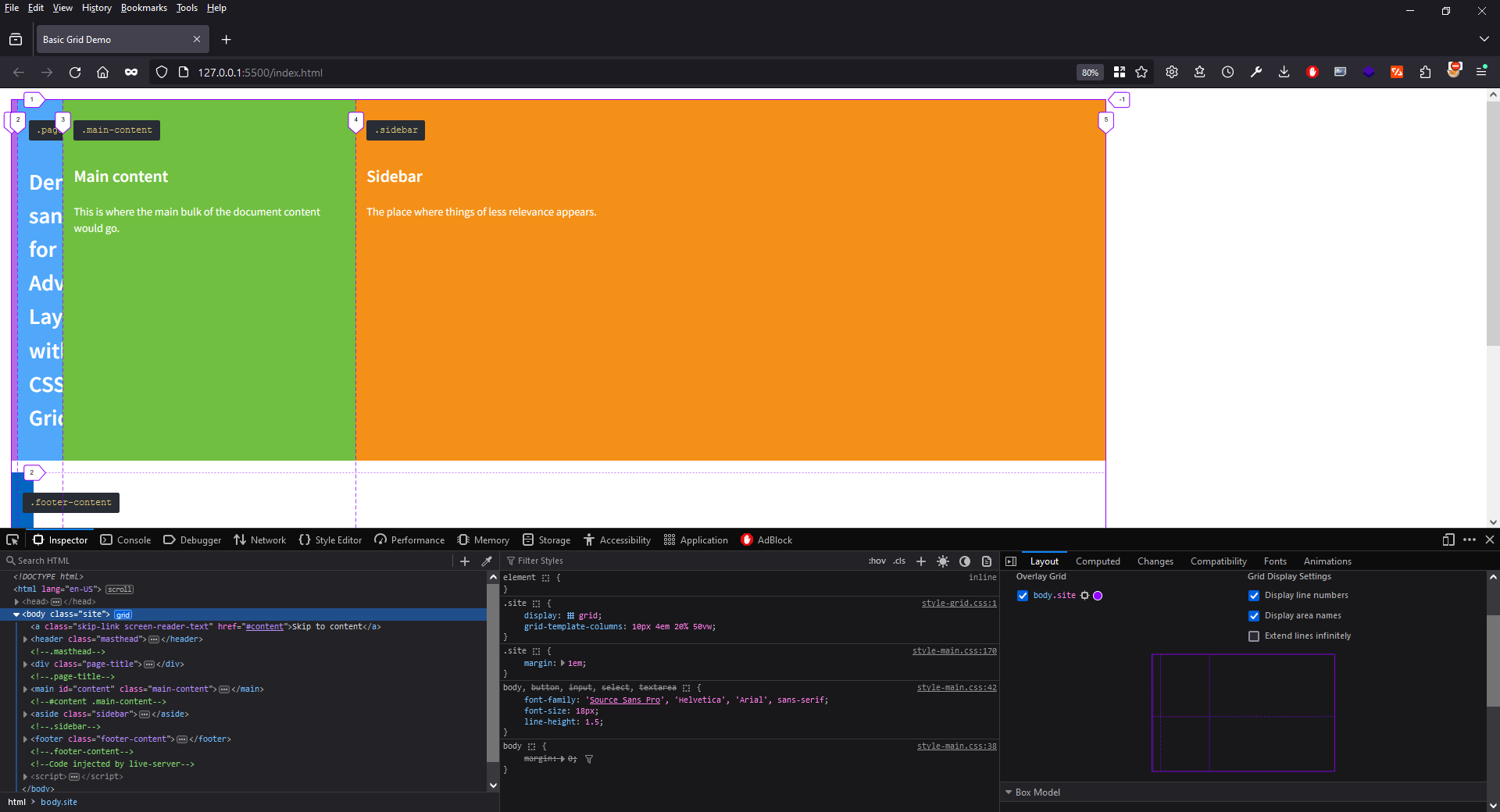Enable Extend lines infinitely checkbox
The image size is (1500, 812).
1254,636
